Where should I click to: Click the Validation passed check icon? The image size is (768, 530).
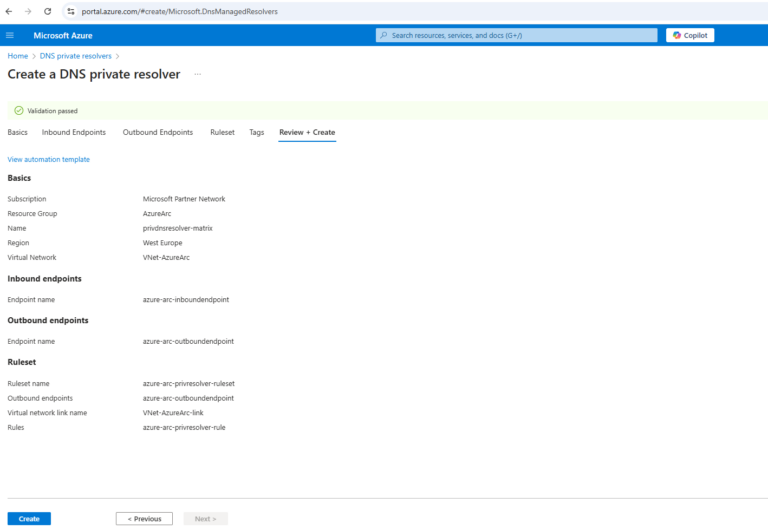coord(19,111)
